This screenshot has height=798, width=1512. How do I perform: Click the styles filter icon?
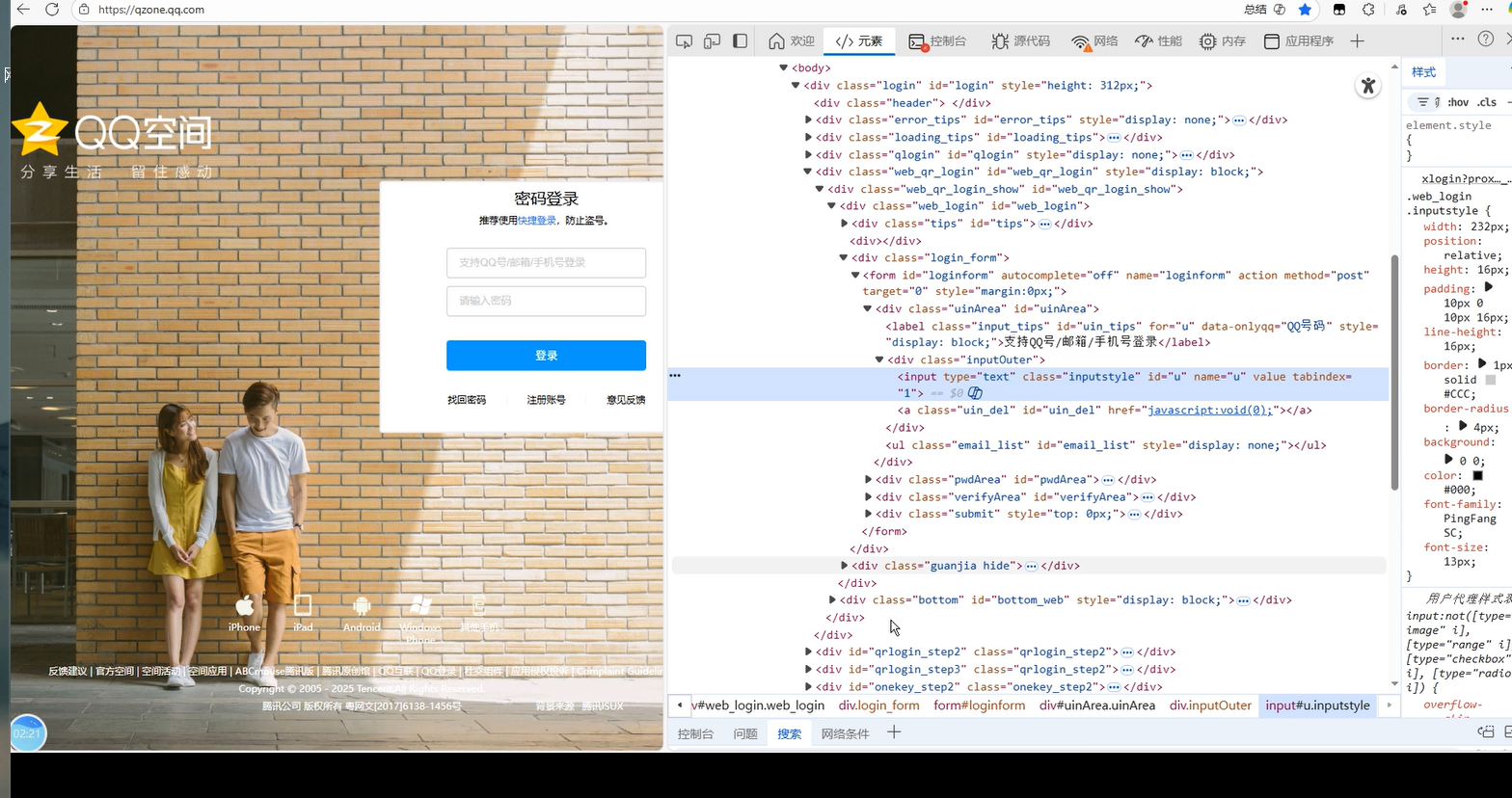click(1422, 102)
